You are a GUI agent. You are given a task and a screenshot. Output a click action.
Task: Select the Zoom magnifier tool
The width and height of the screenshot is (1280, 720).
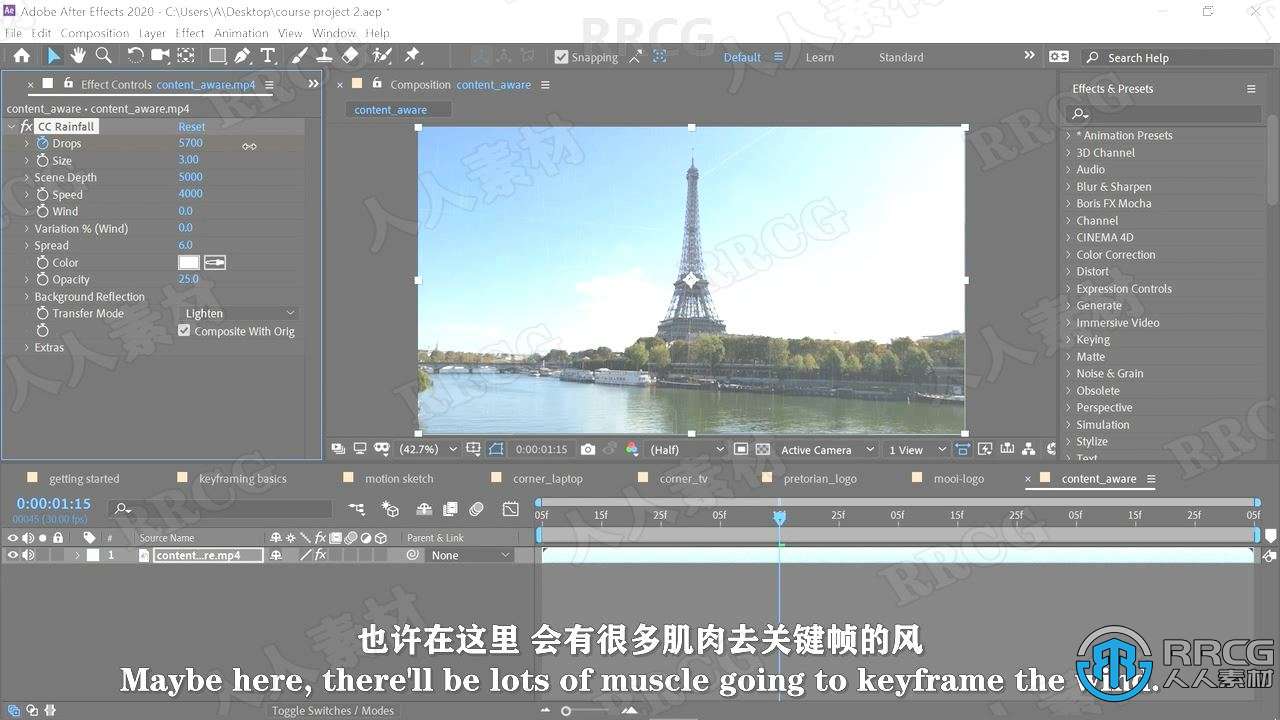[x=103, y=56]
